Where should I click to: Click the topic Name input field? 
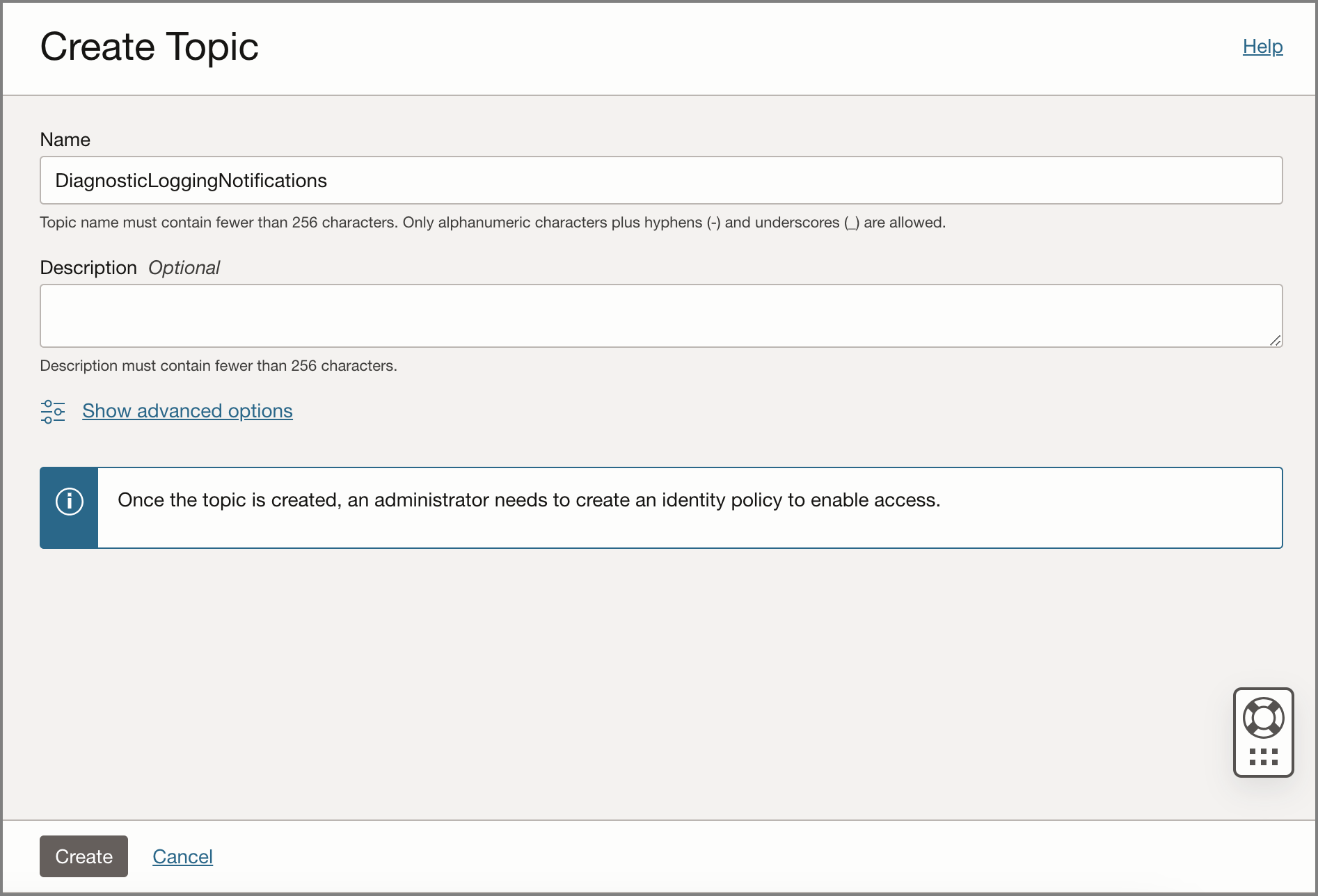click(661, 180)
